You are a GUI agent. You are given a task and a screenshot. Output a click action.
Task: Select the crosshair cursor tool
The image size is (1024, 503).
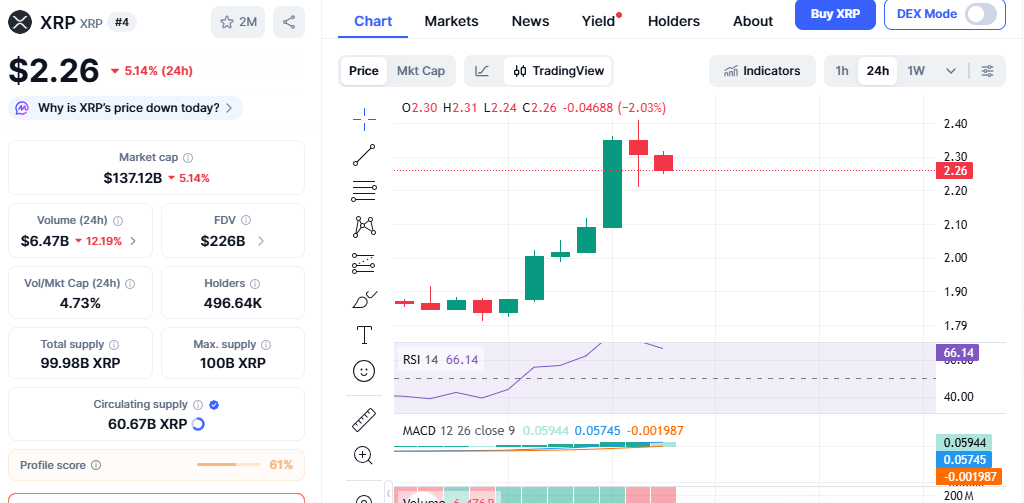coord(364,119)
